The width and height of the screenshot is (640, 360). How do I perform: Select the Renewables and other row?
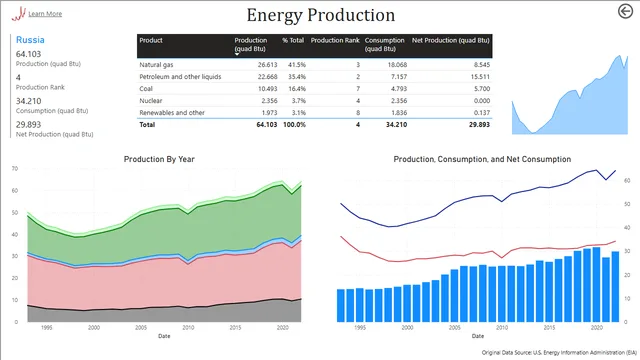coord(314,113)
